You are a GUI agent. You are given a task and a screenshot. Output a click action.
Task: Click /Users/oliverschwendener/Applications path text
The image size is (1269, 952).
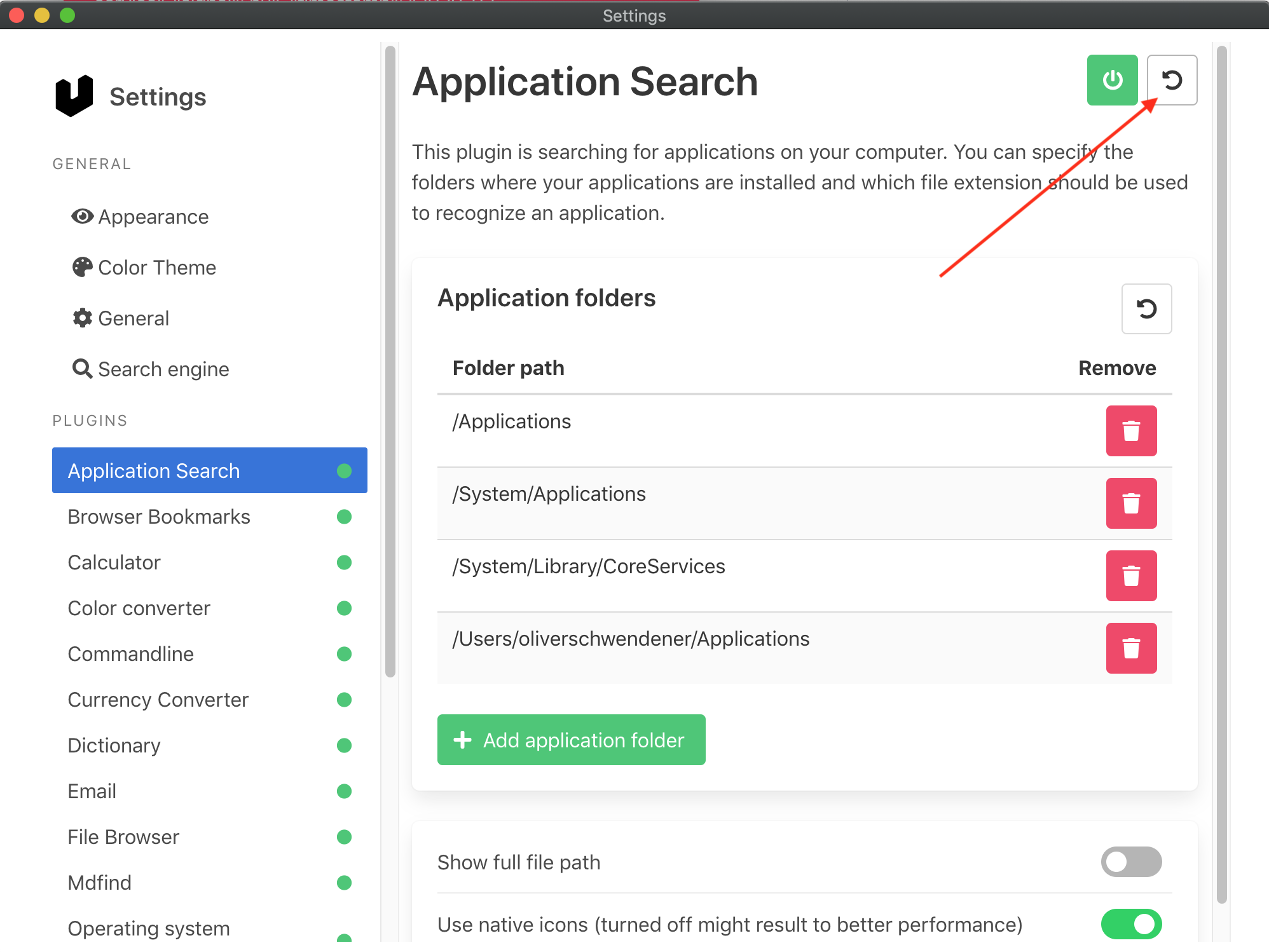click(631, 639)
